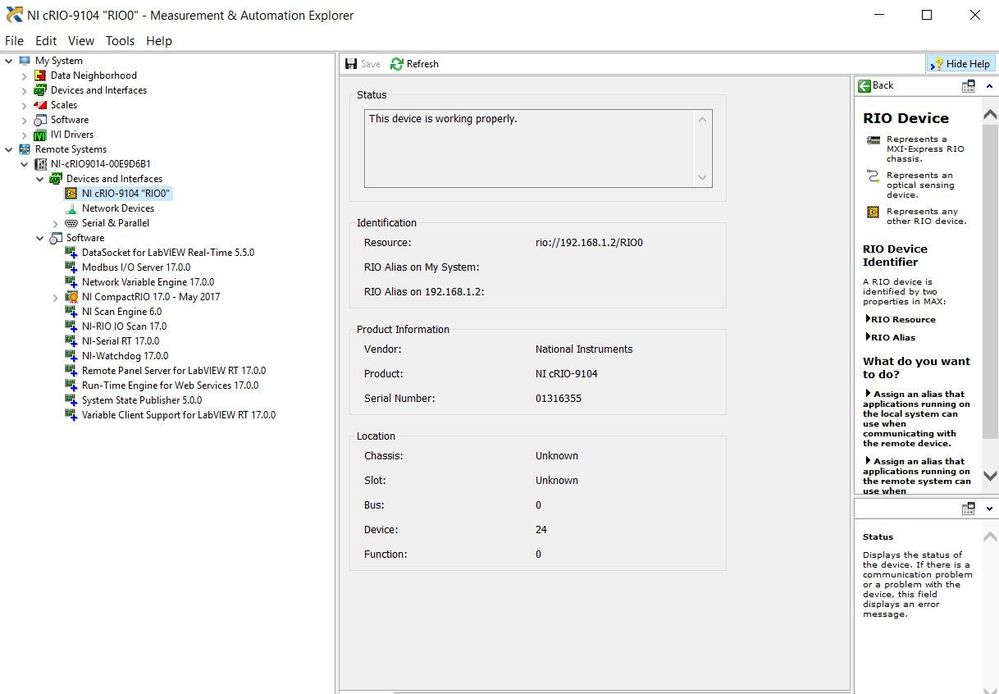Select Remote Panel Server for LabVIEW RT
The width and height of the screenshot is (999, 694).
click(x=174, y=370)
